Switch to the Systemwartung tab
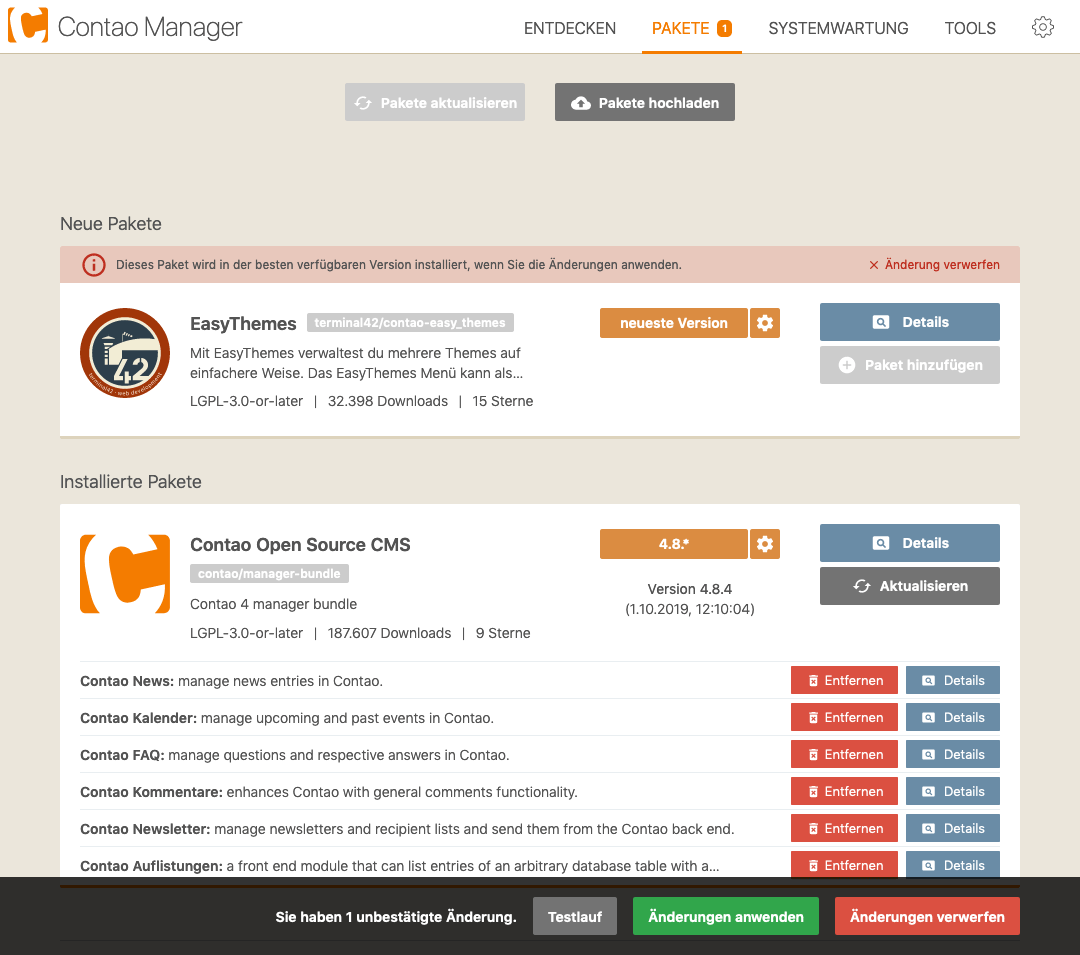Screen dimensions: 1080x955 (838, 28)
